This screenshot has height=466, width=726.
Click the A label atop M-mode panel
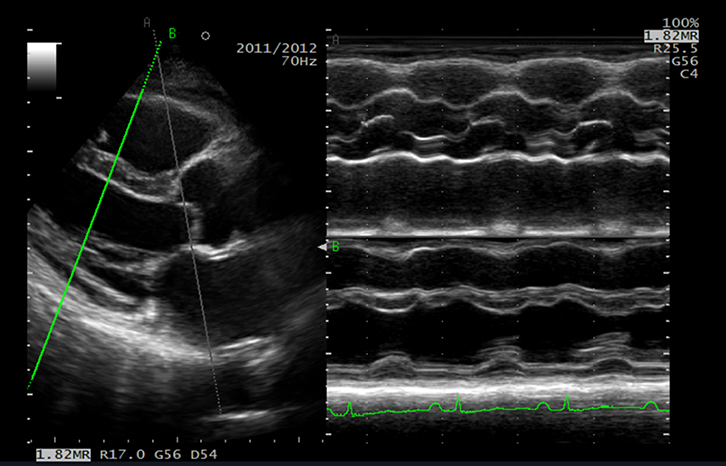pos(336,40)
